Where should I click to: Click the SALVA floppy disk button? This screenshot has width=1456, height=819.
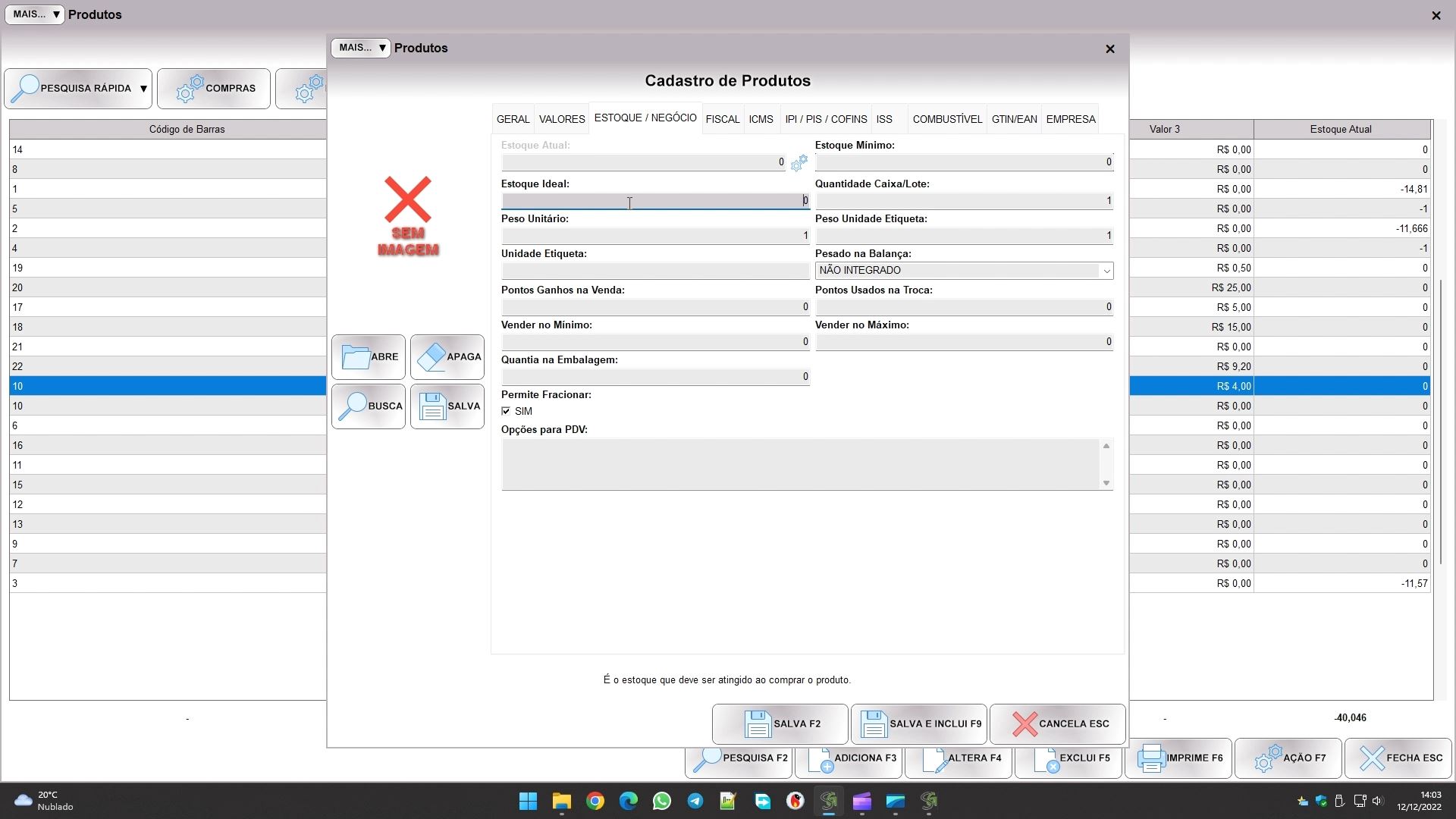pyautogui.click(x=447, y=406)
